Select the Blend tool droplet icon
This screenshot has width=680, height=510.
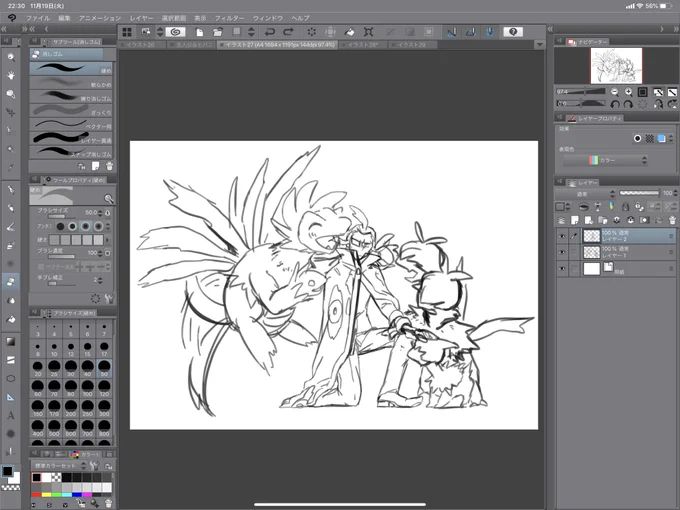pyautogui.click(x=11, y=300)
